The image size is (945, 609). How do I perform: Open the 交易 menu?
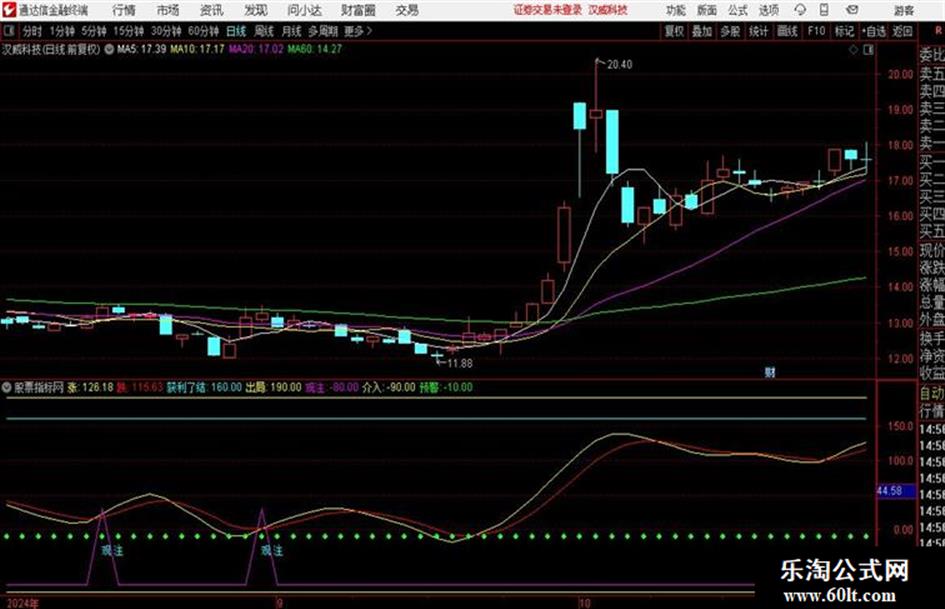point(407,10)
